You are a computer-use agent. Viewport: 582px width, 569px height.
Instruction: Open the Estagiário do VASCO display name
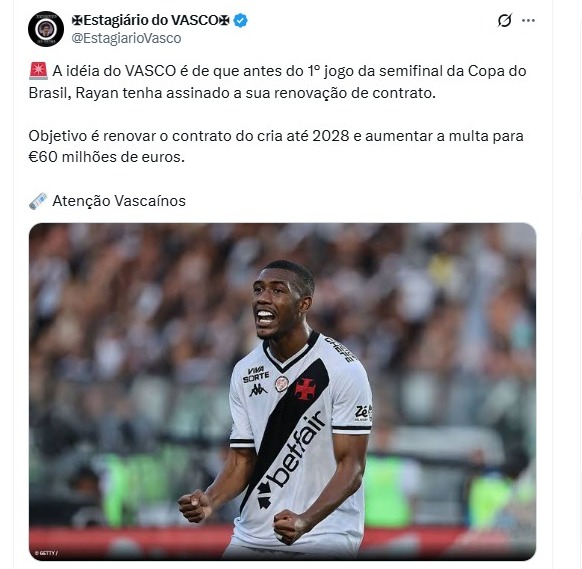[x=150, y=20]
